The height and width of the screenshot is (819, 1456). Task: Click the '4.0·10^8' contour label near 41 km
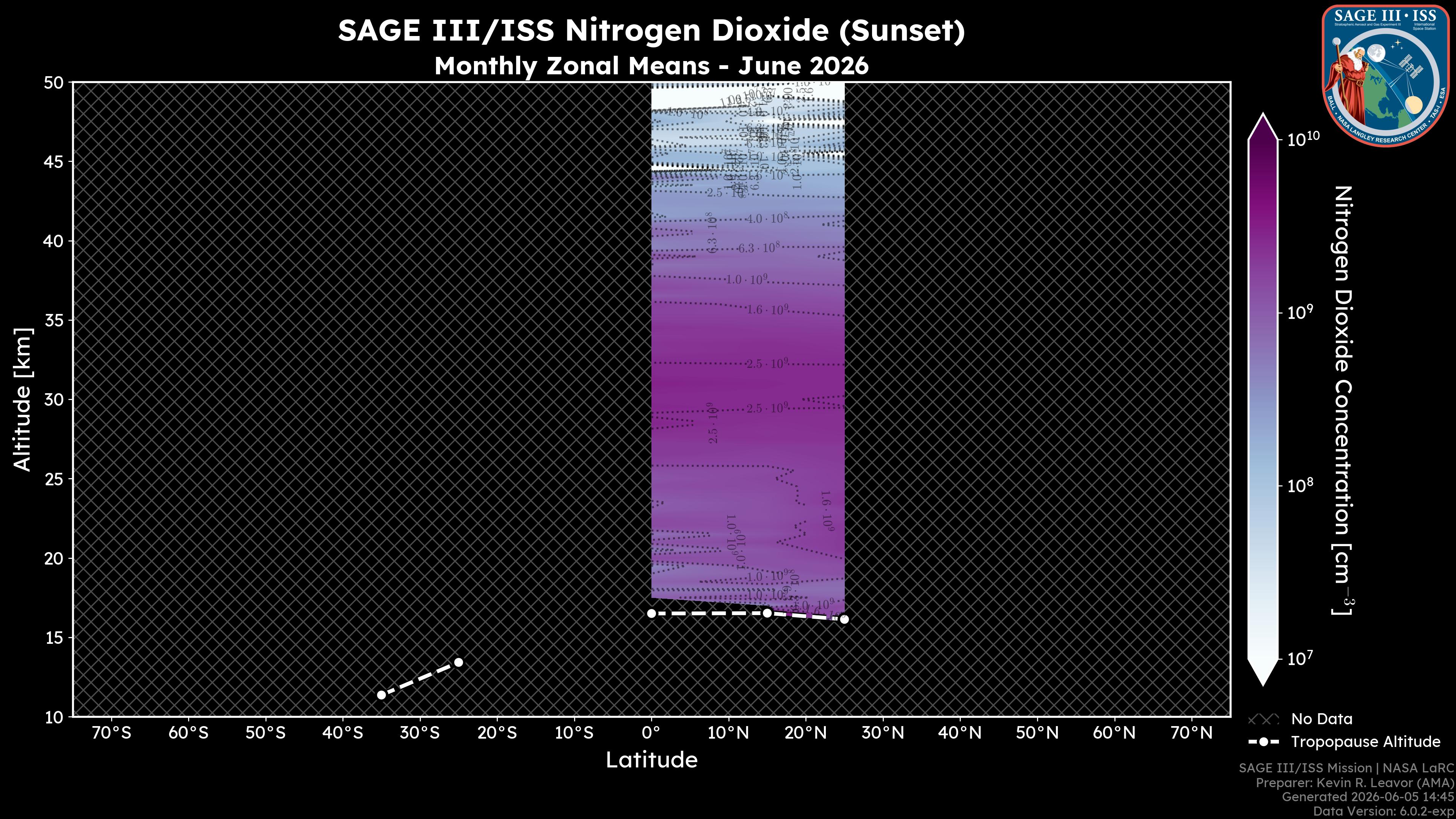click(767, 218)
